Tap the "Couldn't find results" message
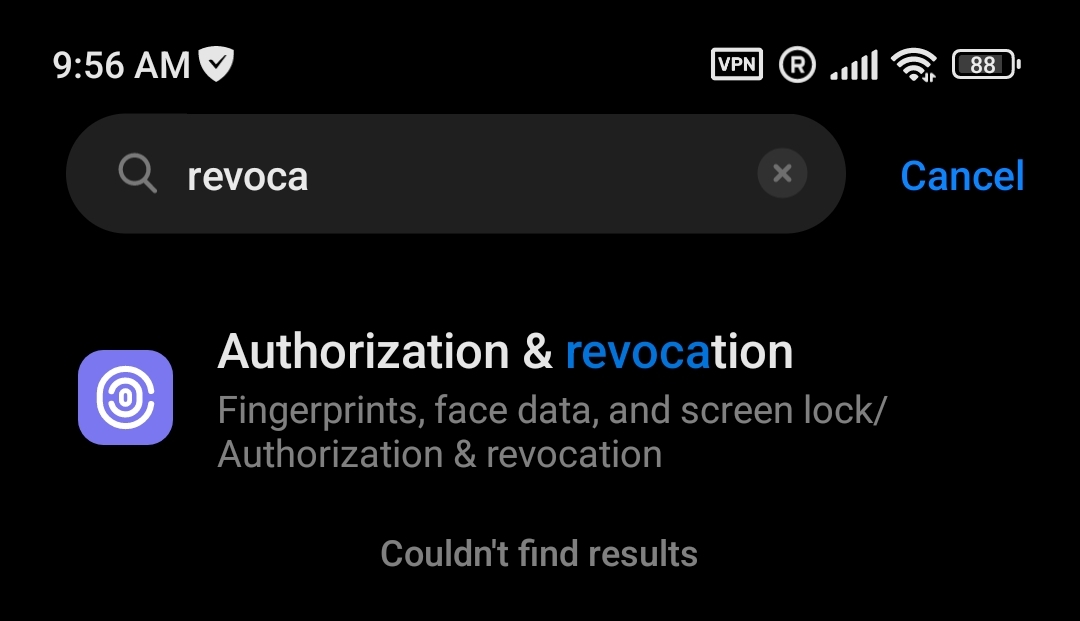The width and height of the screenshot is (1080, 621). [x=539, y=554]
